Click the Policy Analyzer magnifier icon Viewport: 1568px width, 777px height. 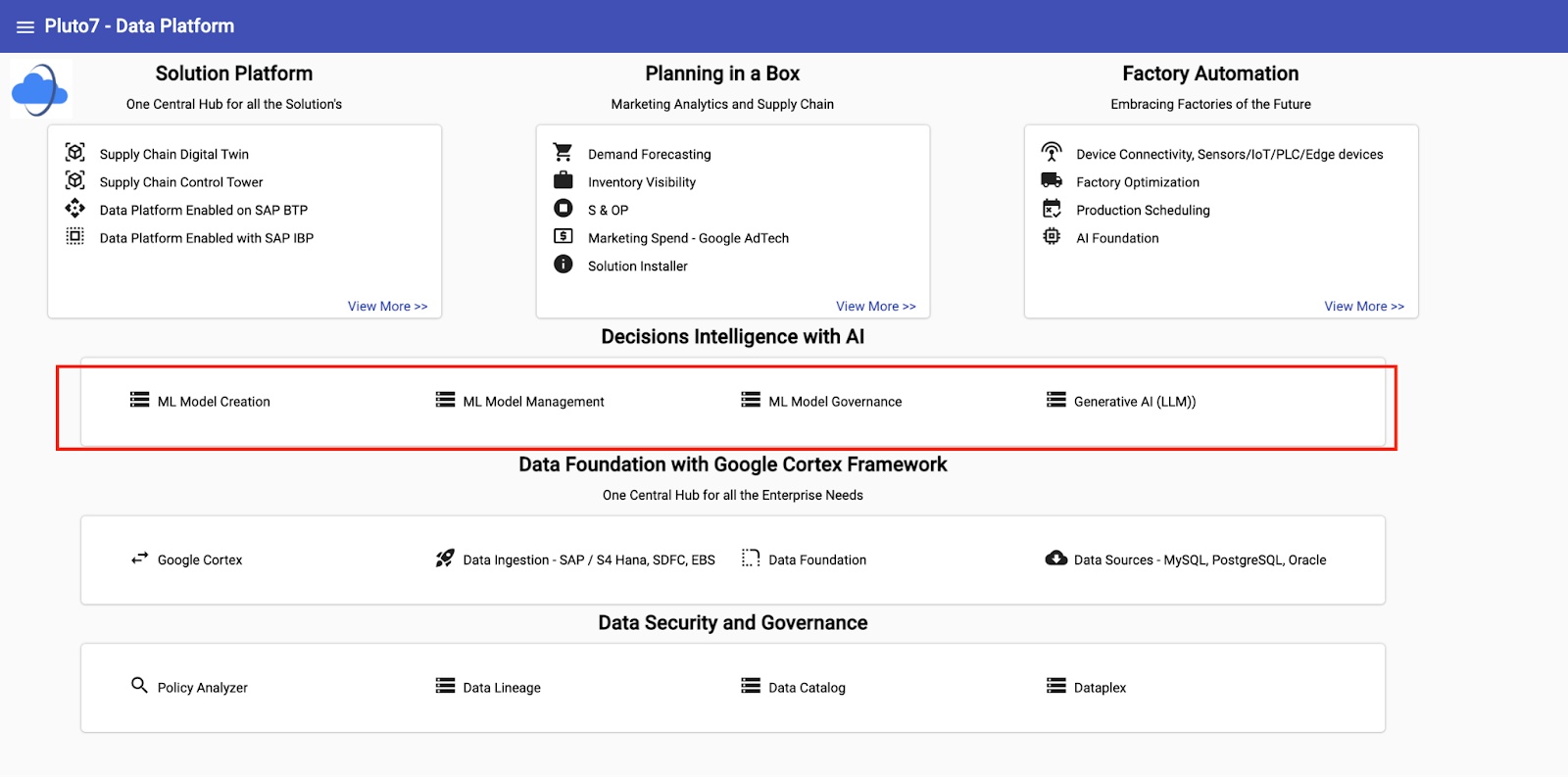(x=139, y=686)
